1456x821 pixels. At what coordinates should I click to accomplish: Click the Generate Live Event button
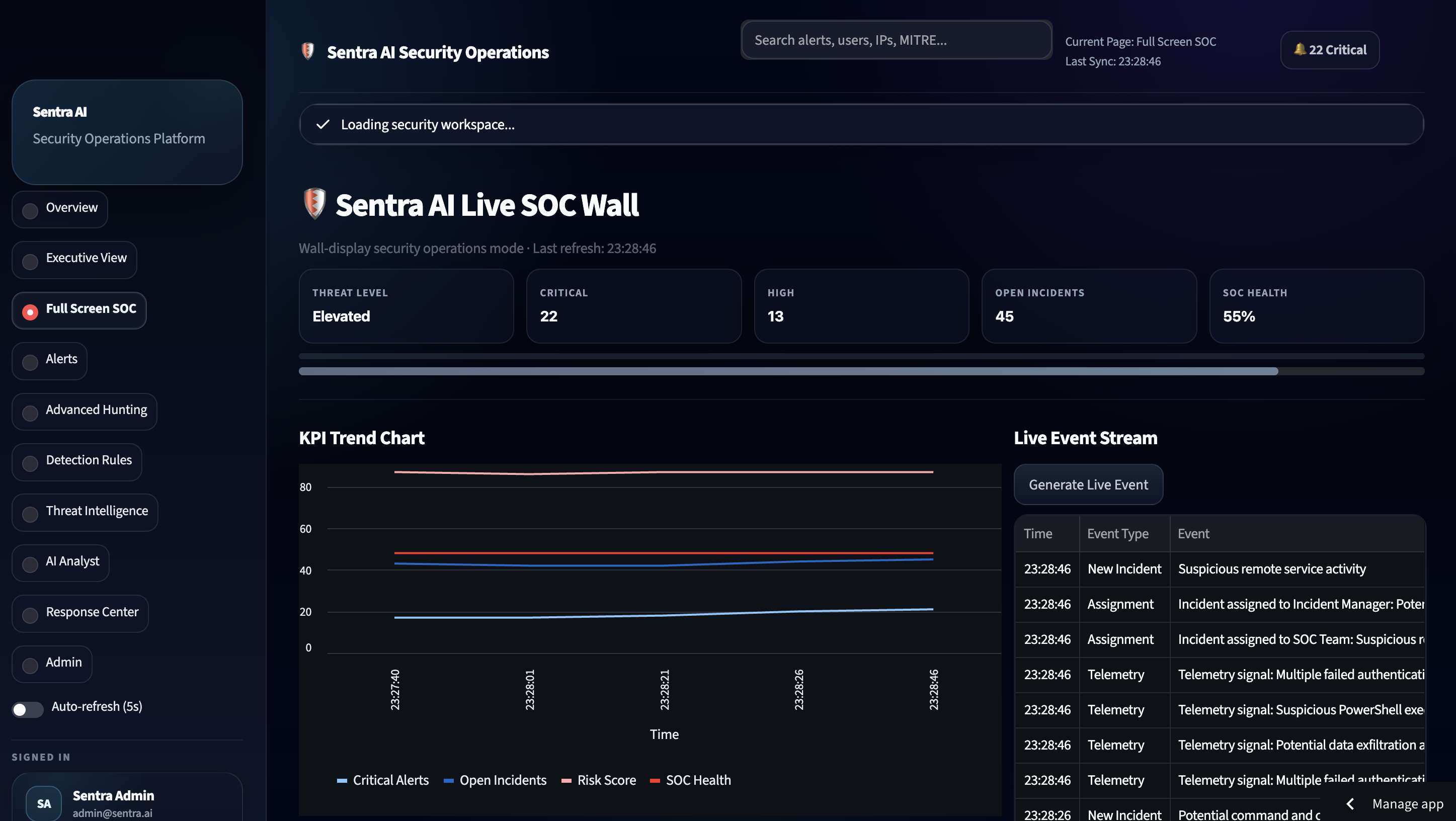1088,484
